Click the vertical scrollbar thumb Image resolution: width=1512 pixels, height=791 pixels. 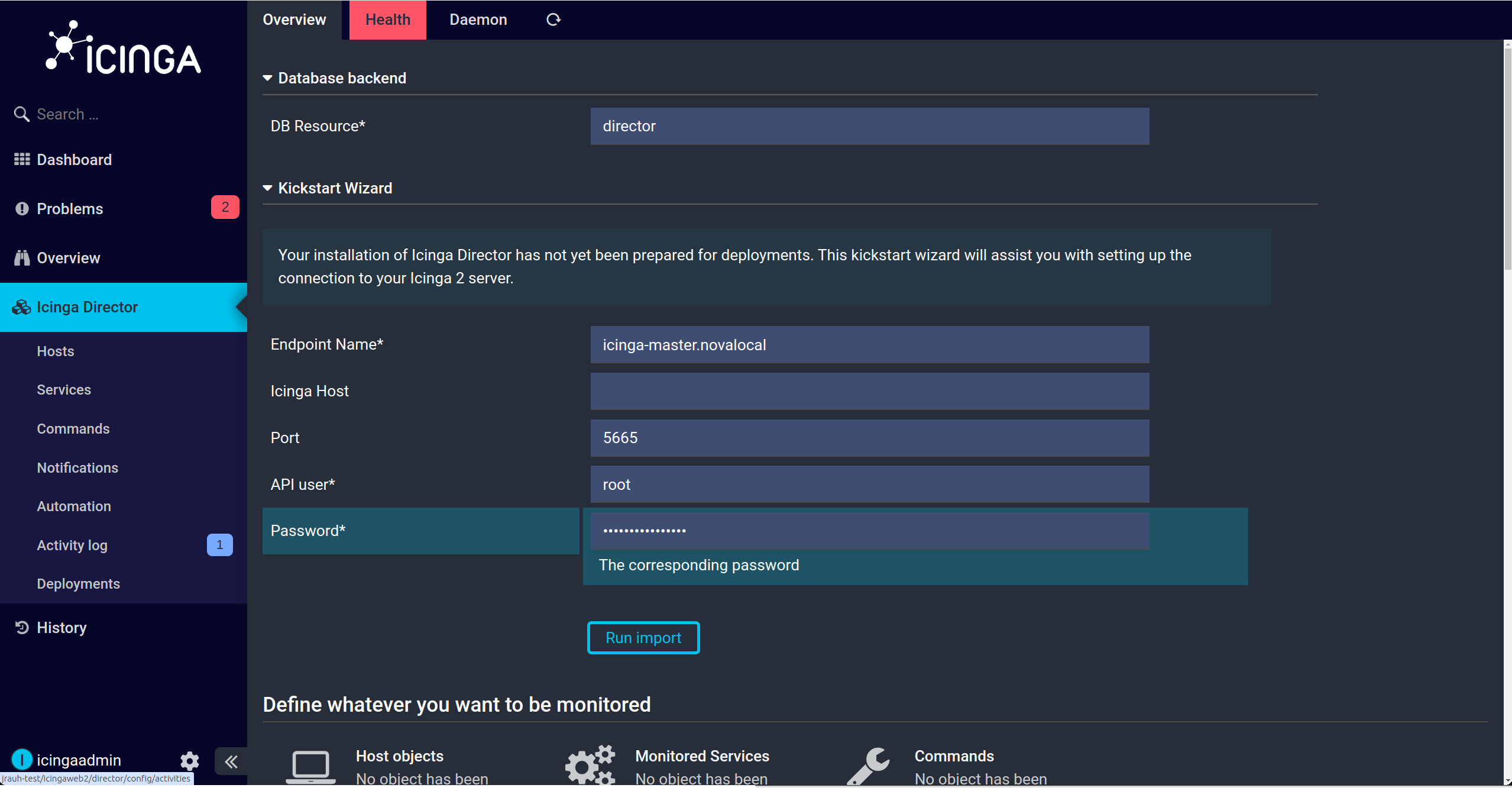tap(1507, 160)
